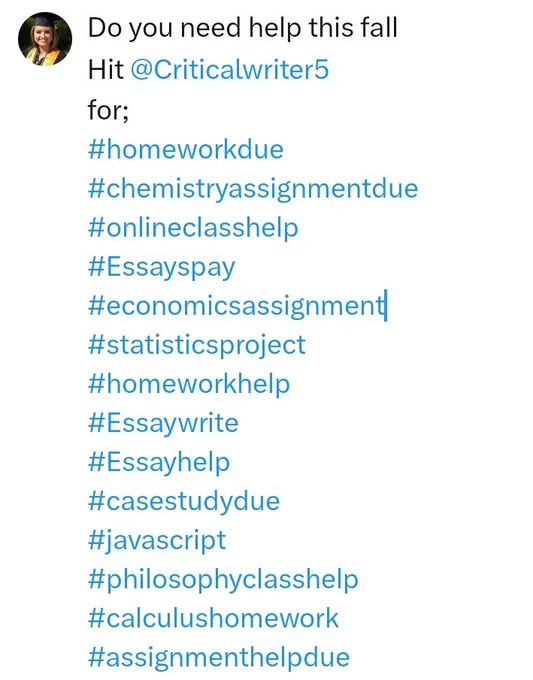
Task: Click the #economicsassignment hashtag
Action: [237, 307]
